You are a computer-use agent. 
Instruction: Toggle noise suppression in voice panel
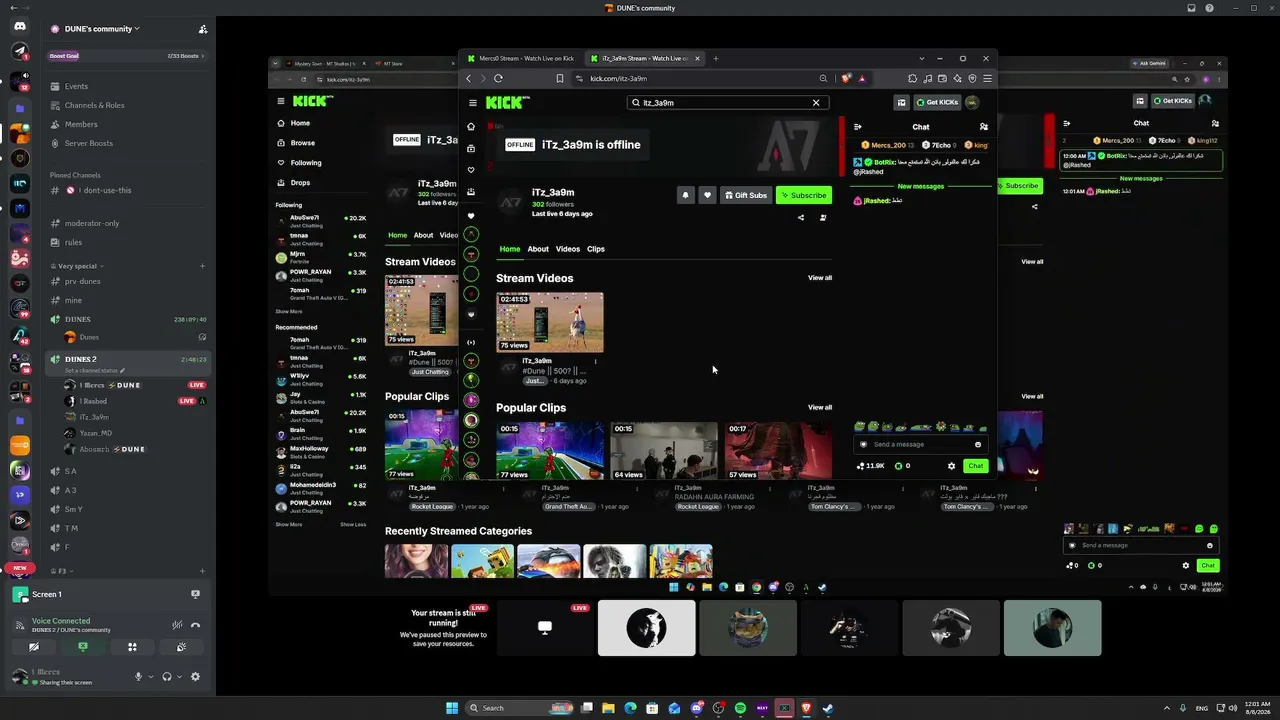pos(177,625)
